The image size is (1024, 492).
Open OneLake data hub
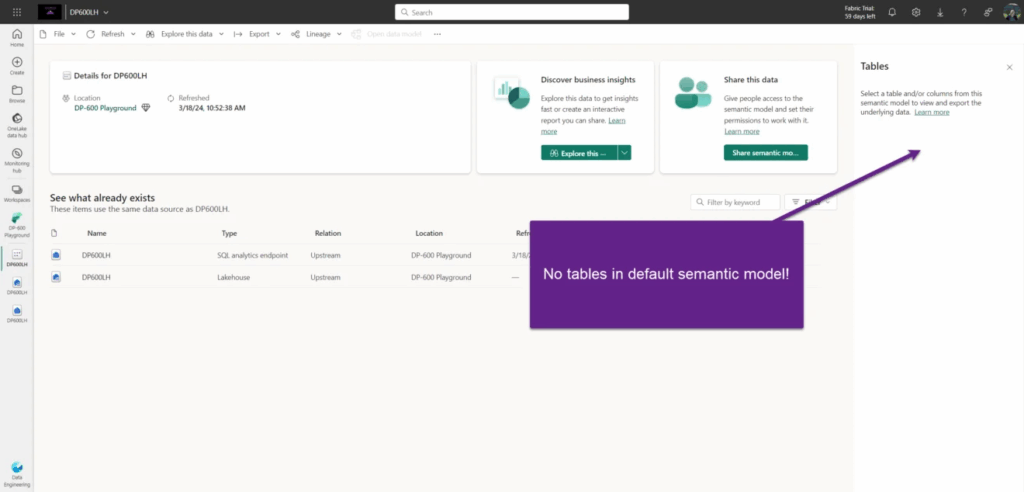pos(17,125)
